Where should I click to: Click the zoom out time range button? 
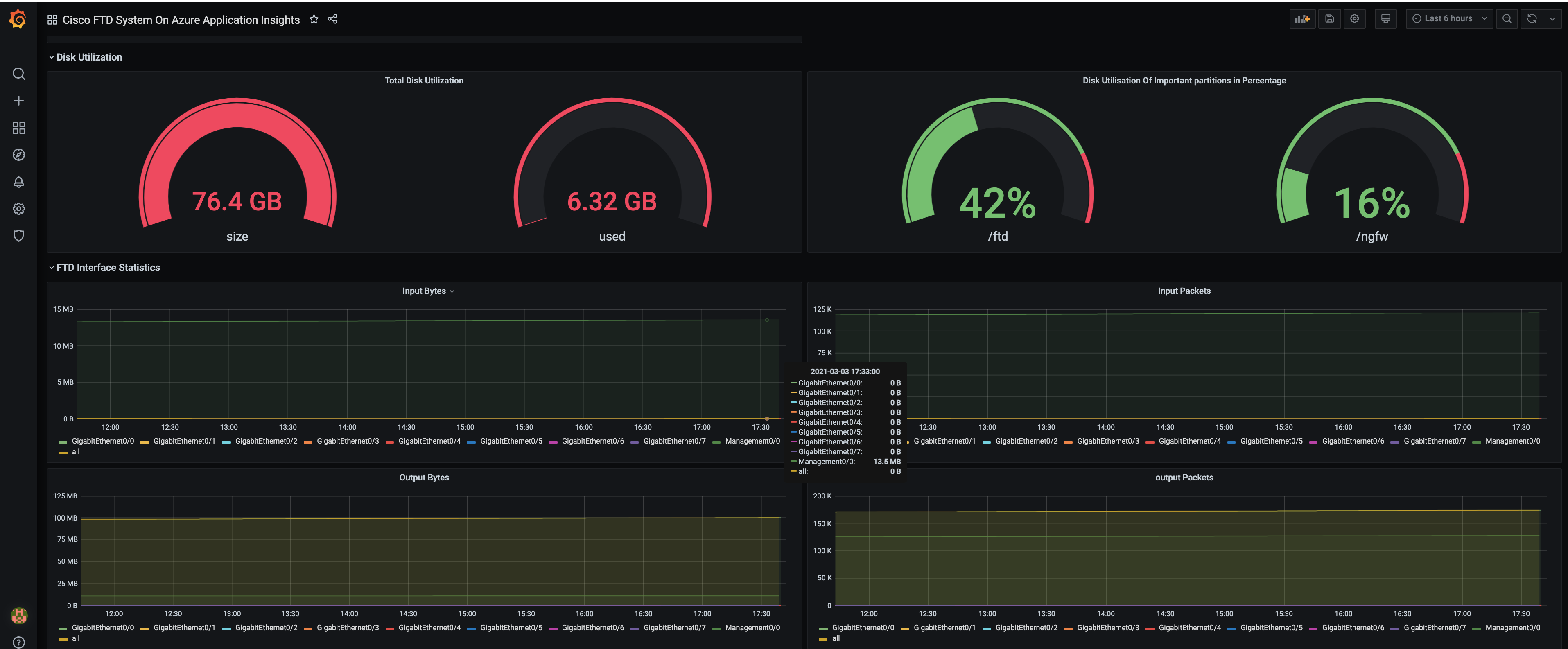click(1507, 19)
